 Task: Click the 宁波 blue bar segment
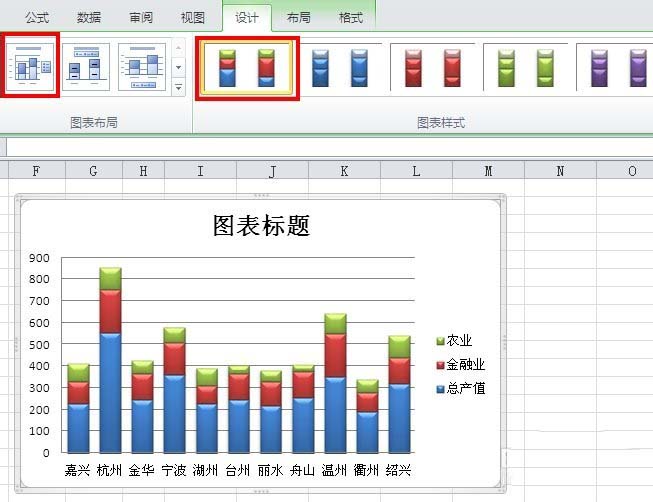pyautogui.click(x=174, y=414)
